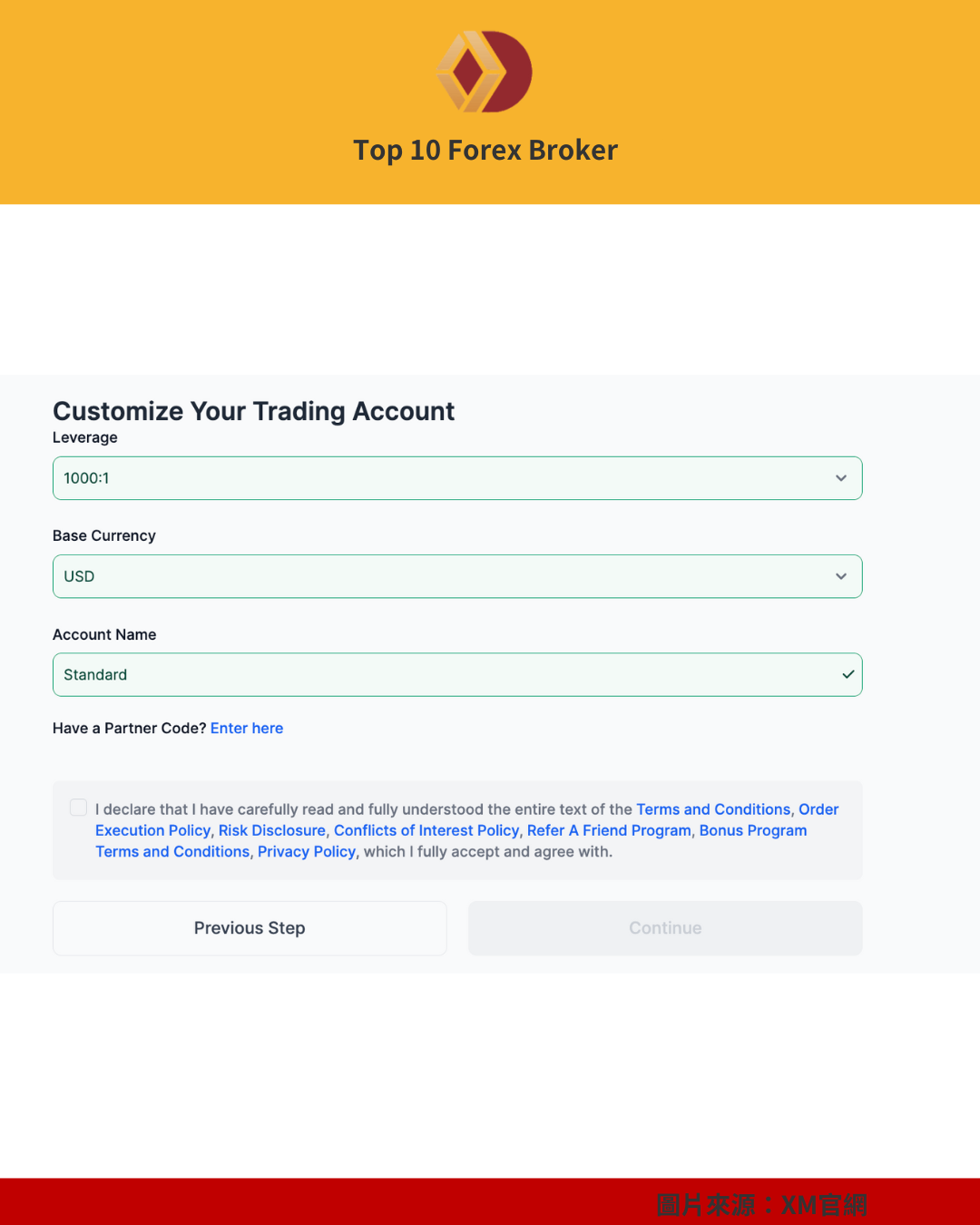Open the Base Currency USD dropdown
This screenshot has height=1225, width=980.
(x=457, y=576)
